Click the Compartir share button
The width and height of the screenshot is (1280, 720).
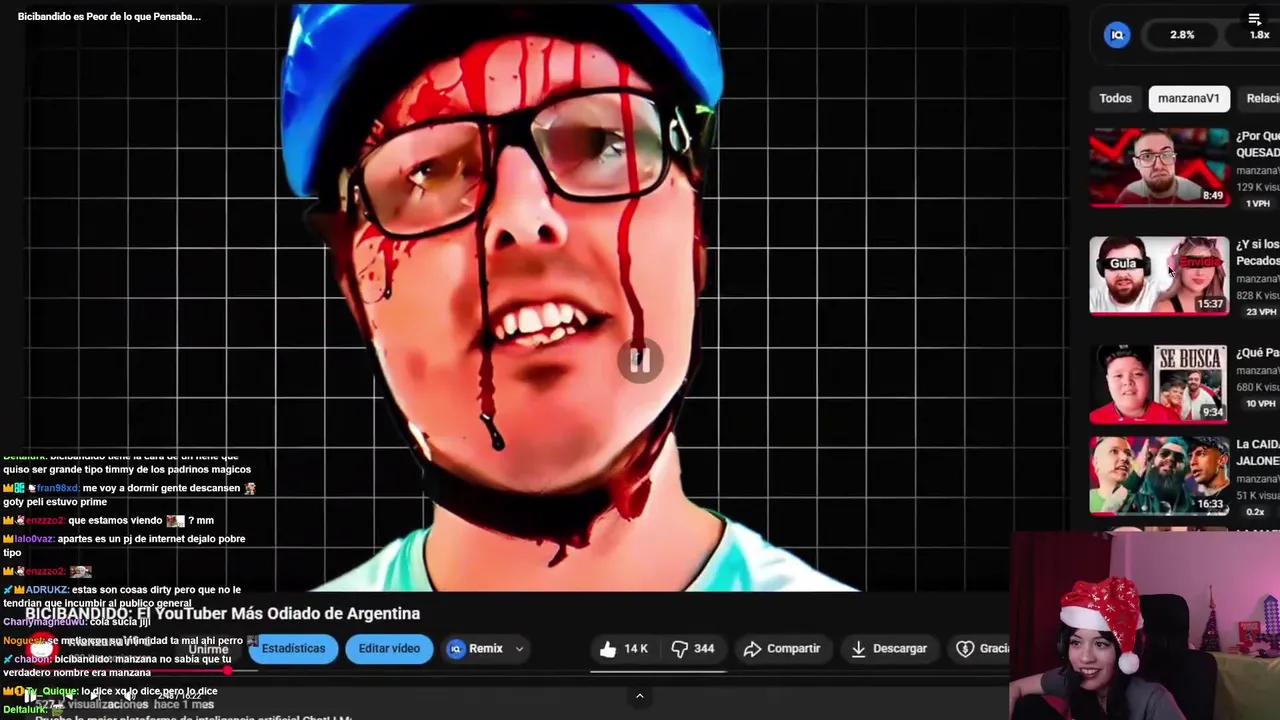[x=782, y=649]
